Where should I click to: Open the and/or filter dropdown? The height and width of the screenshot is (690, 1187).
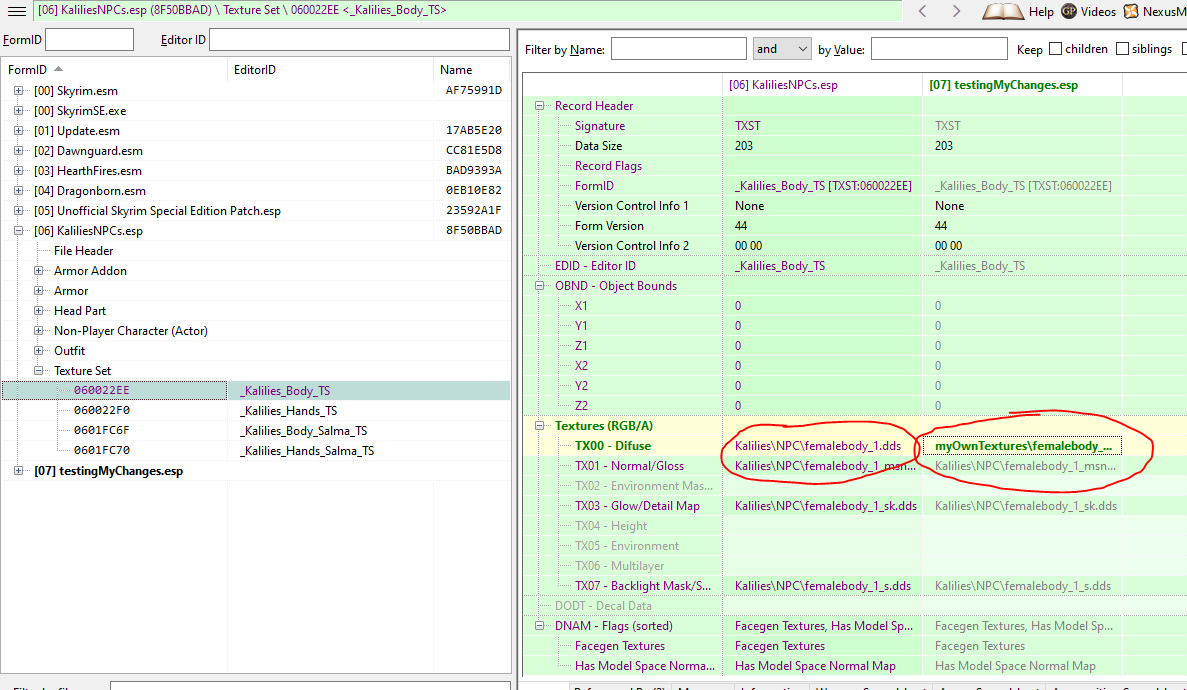pos(782,48)
